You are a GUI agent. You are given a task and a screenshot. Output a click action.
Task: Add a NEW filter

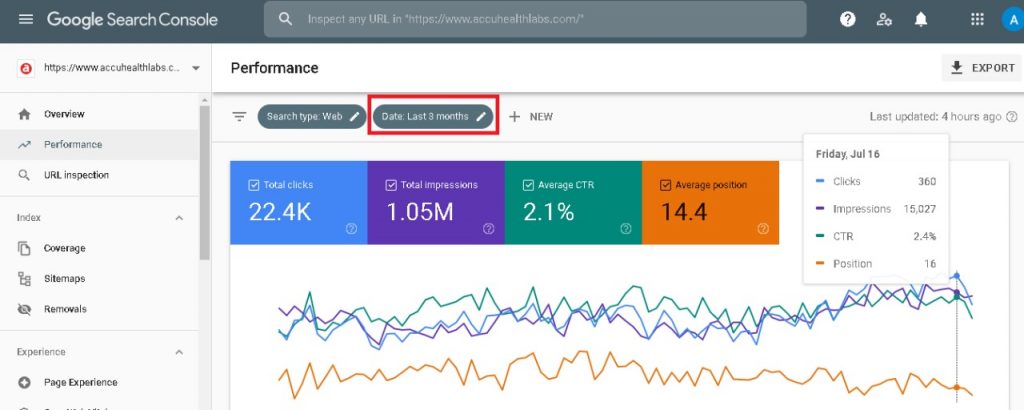(x=531, y=117)
